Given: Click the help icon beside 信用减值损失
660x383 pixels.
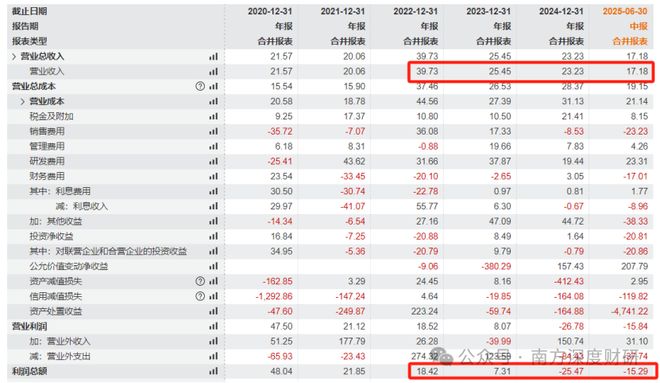Looking at the screenshot, I should pyautogui.click(x=200, y=296).
